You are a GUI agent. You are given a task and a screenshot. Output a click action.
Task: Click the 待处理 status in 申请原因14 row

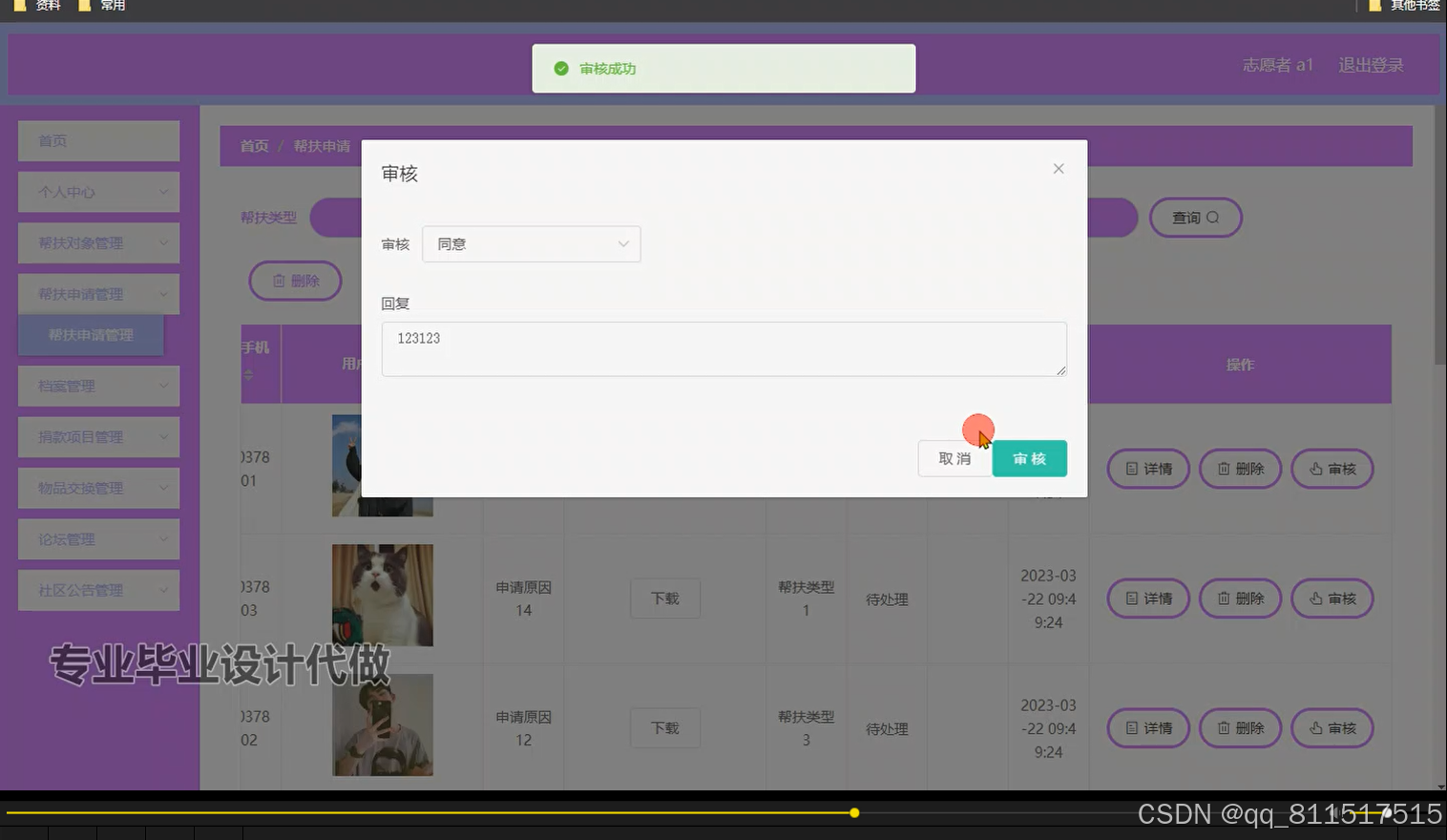[x=887, y=599]
